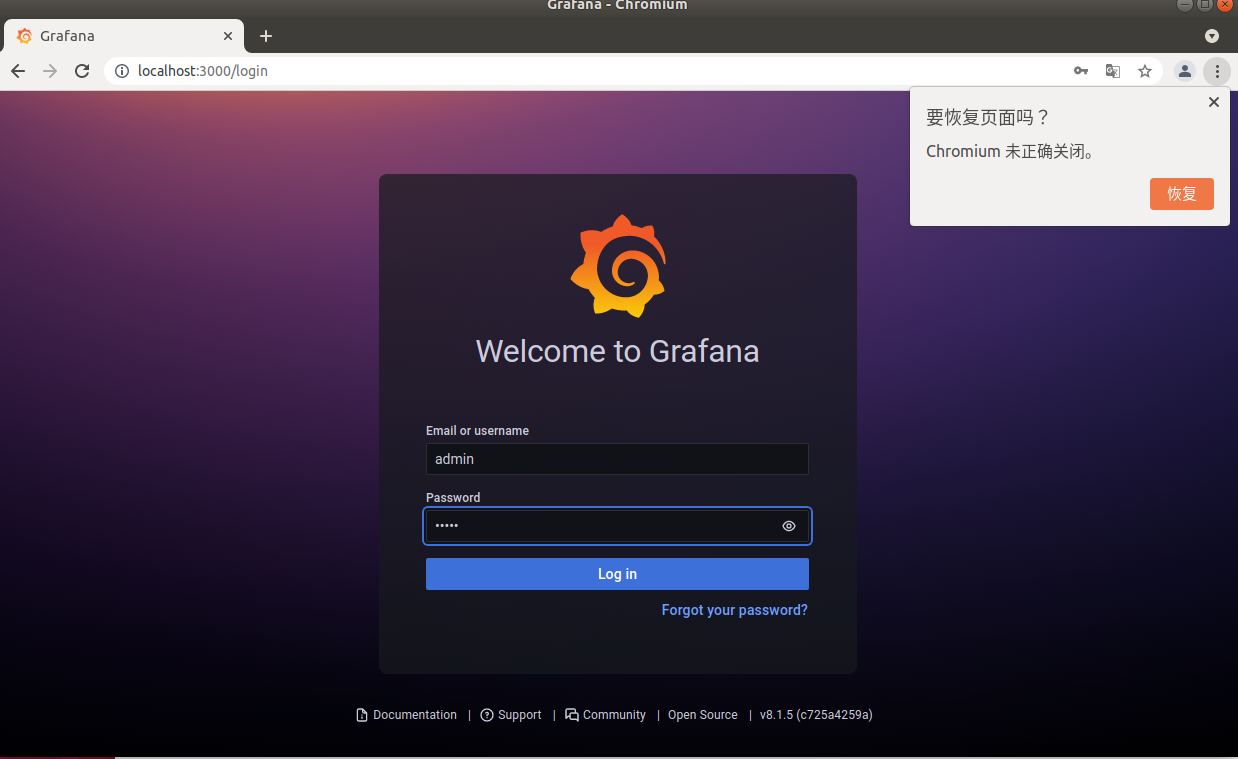1238x759 pixels.
Task: Click the site information icon in address bar
Action: pos(122,71)
